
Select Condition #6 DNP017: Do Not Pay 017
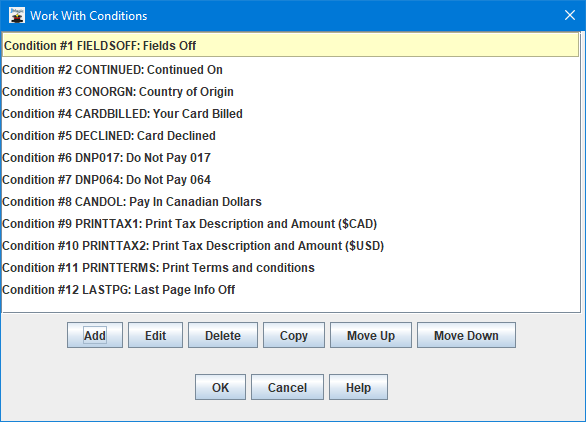click(x=290, y=158)
